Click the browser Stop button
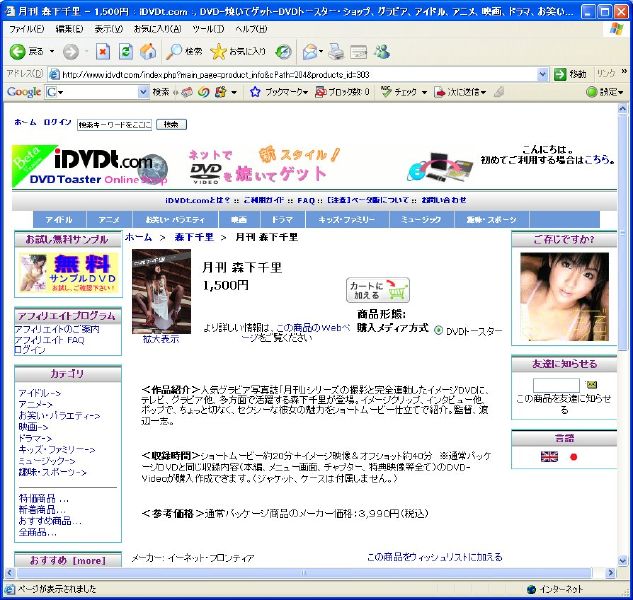 coord(103,51)
